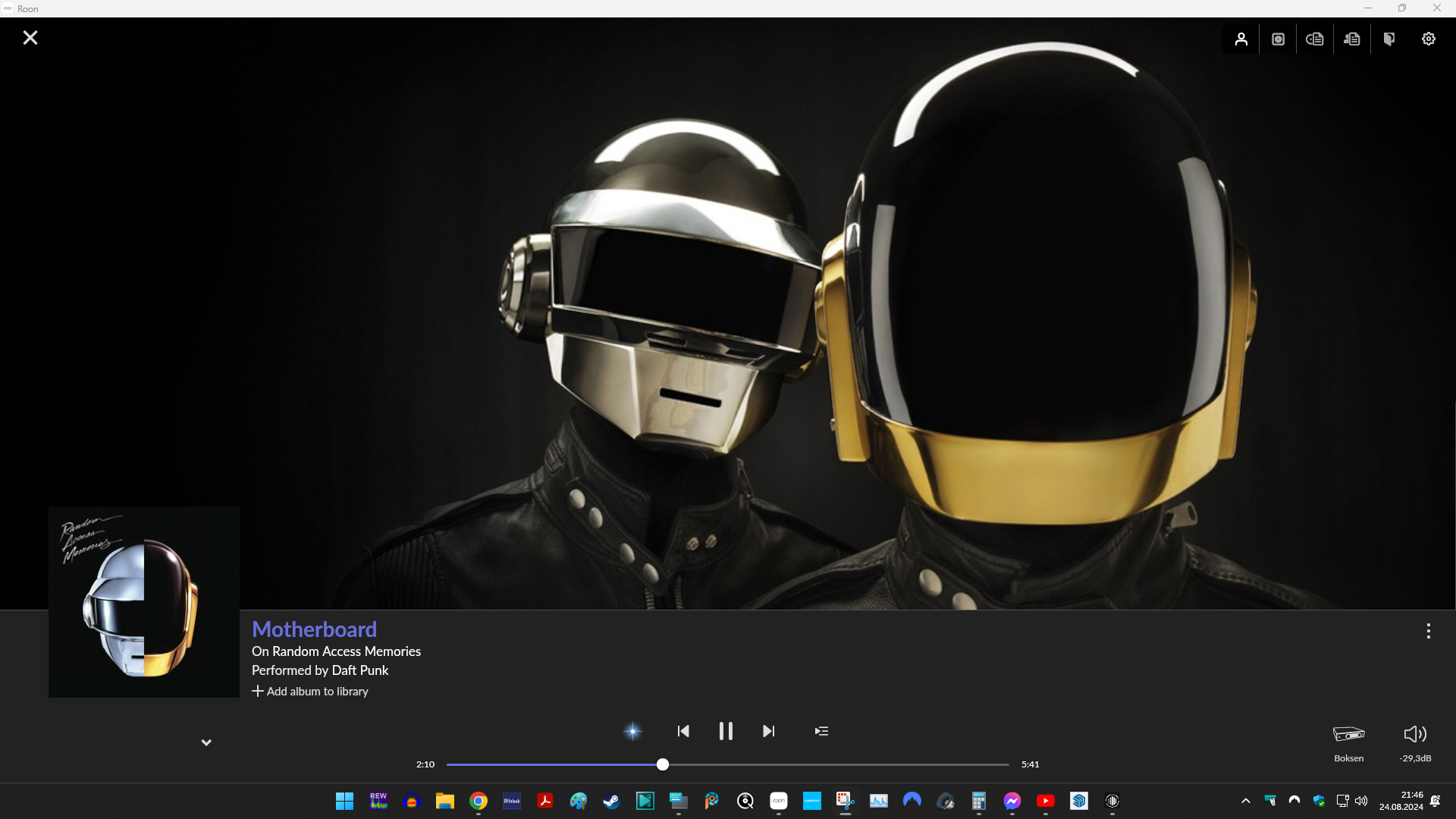Image resolution: width=1456 pixels, height=819 pixels.
Task: Switch to the artist photo view icon
Action: [x=1241, y=39]
